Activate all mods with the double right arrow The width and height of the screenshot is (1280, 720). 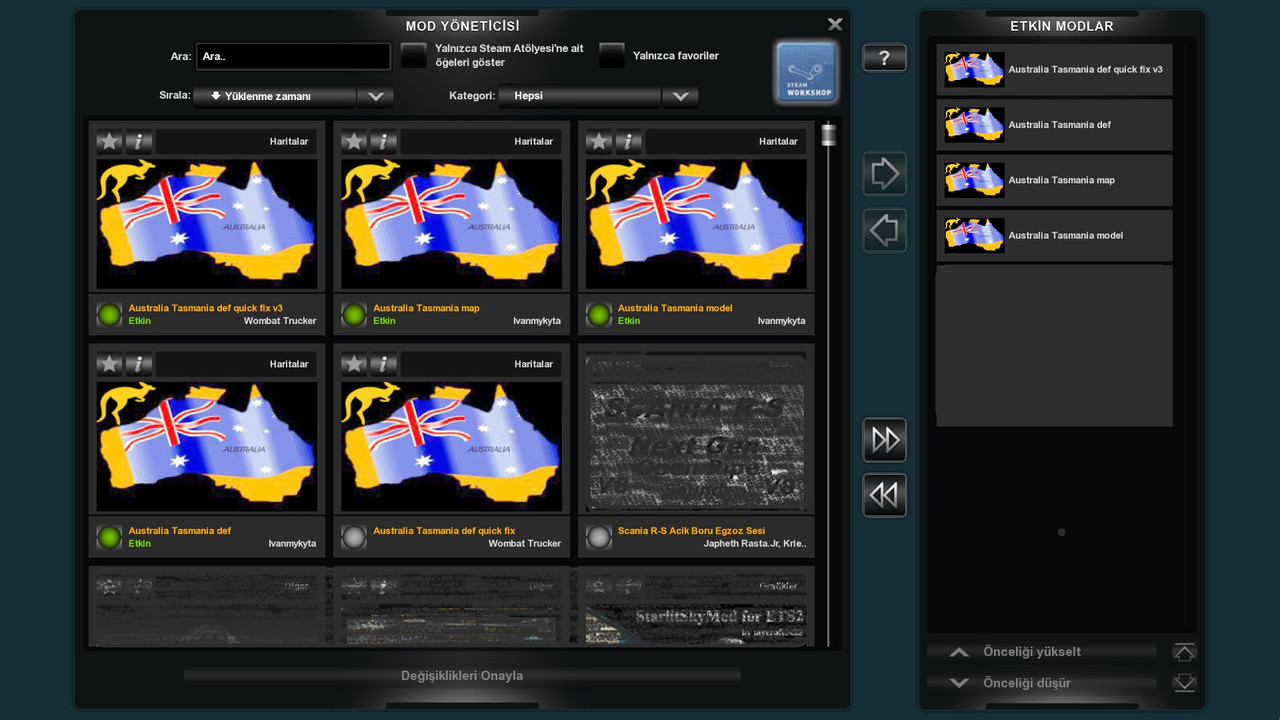pyautogui.click(x=884, y=440)
